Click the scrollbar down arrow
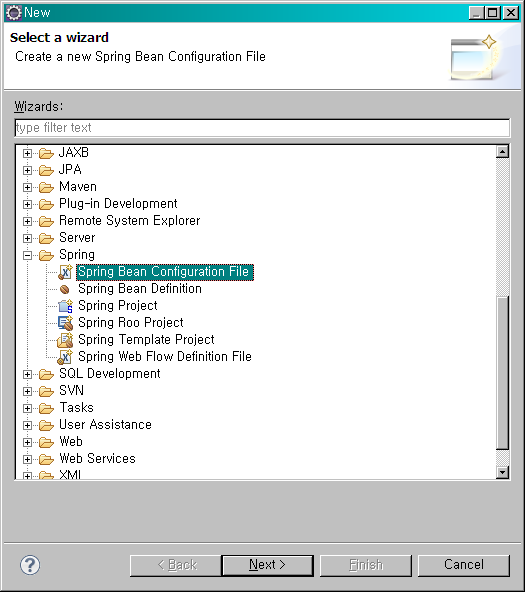The image size is (525, 592). pos(502,472)
